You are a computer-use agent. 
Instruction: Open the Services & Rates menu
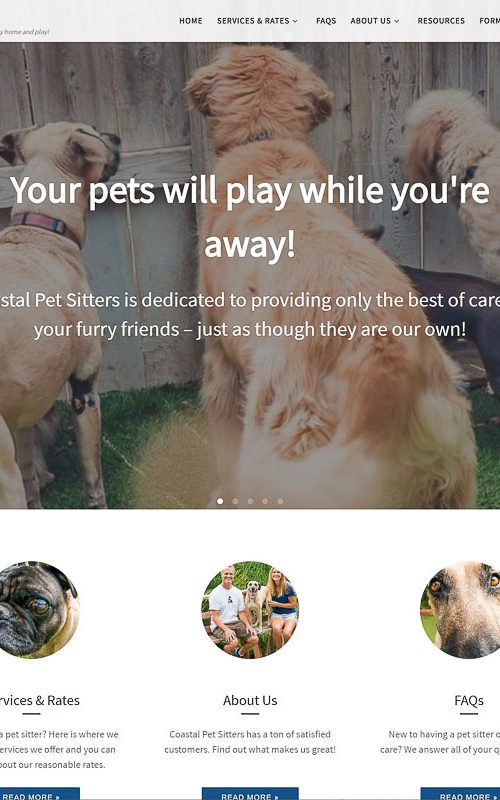click(253, 21)
